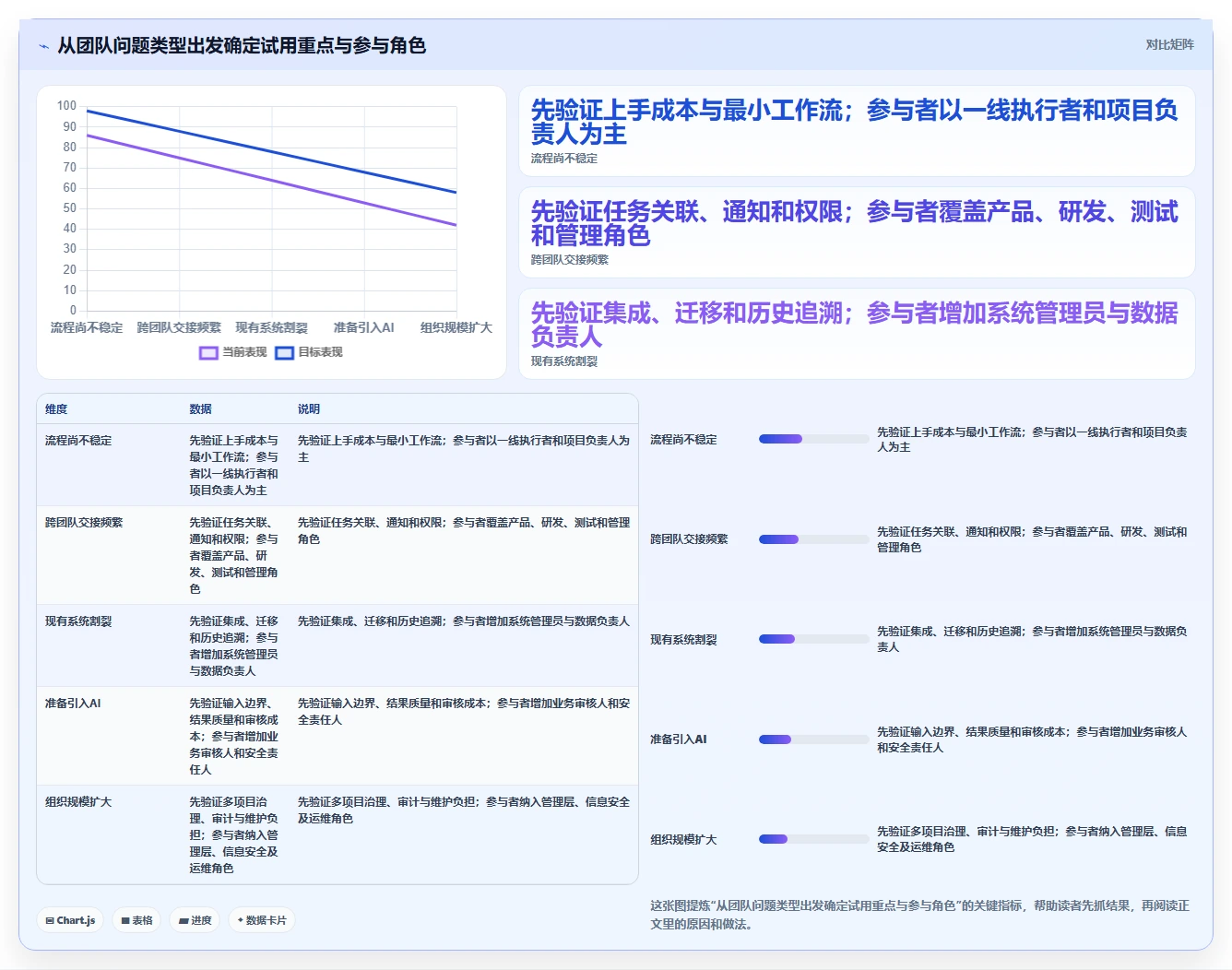Click the 准备引入AI chart axis label

click(363, 327)
